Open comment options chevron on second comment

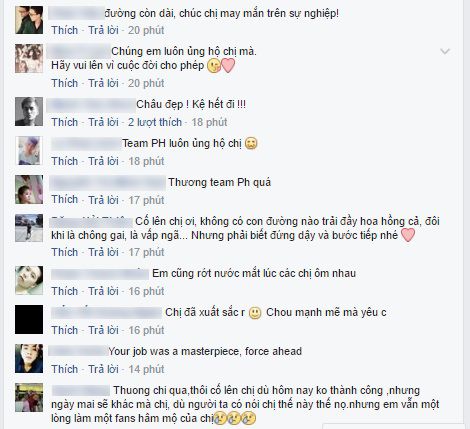click(445, 51)
